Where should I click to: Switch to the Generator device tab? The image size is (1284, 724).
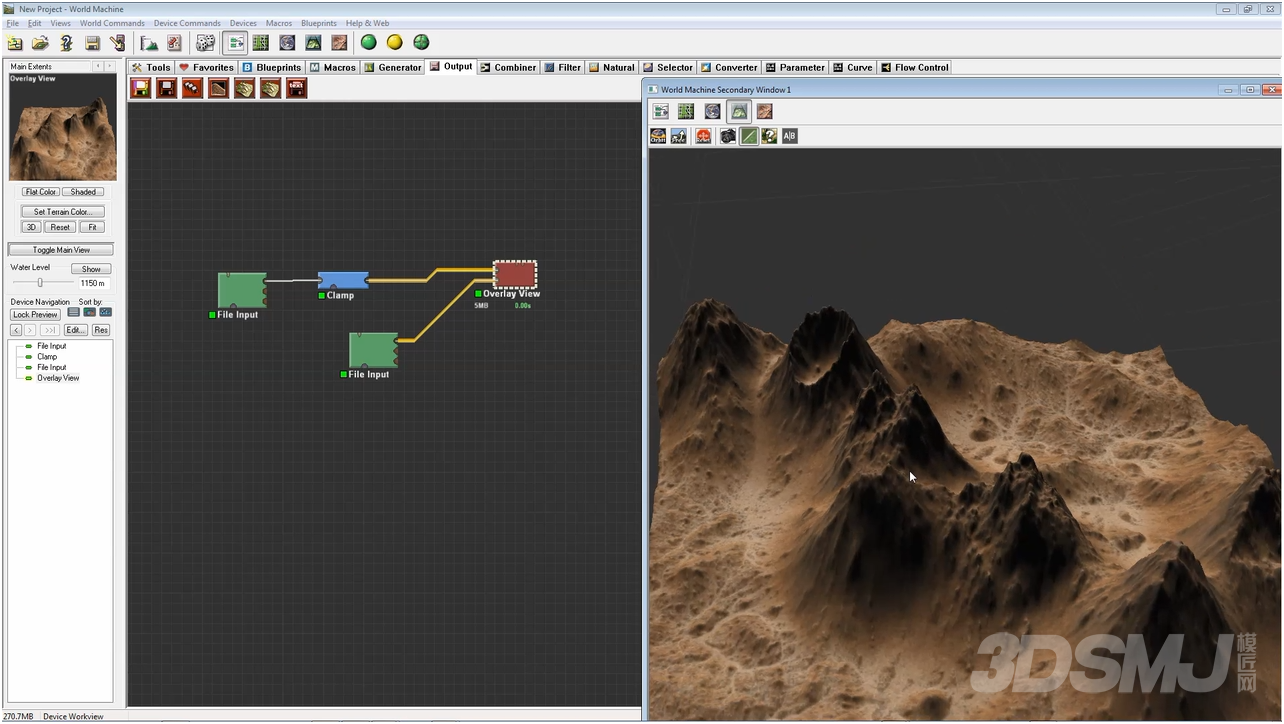(393, 68)
